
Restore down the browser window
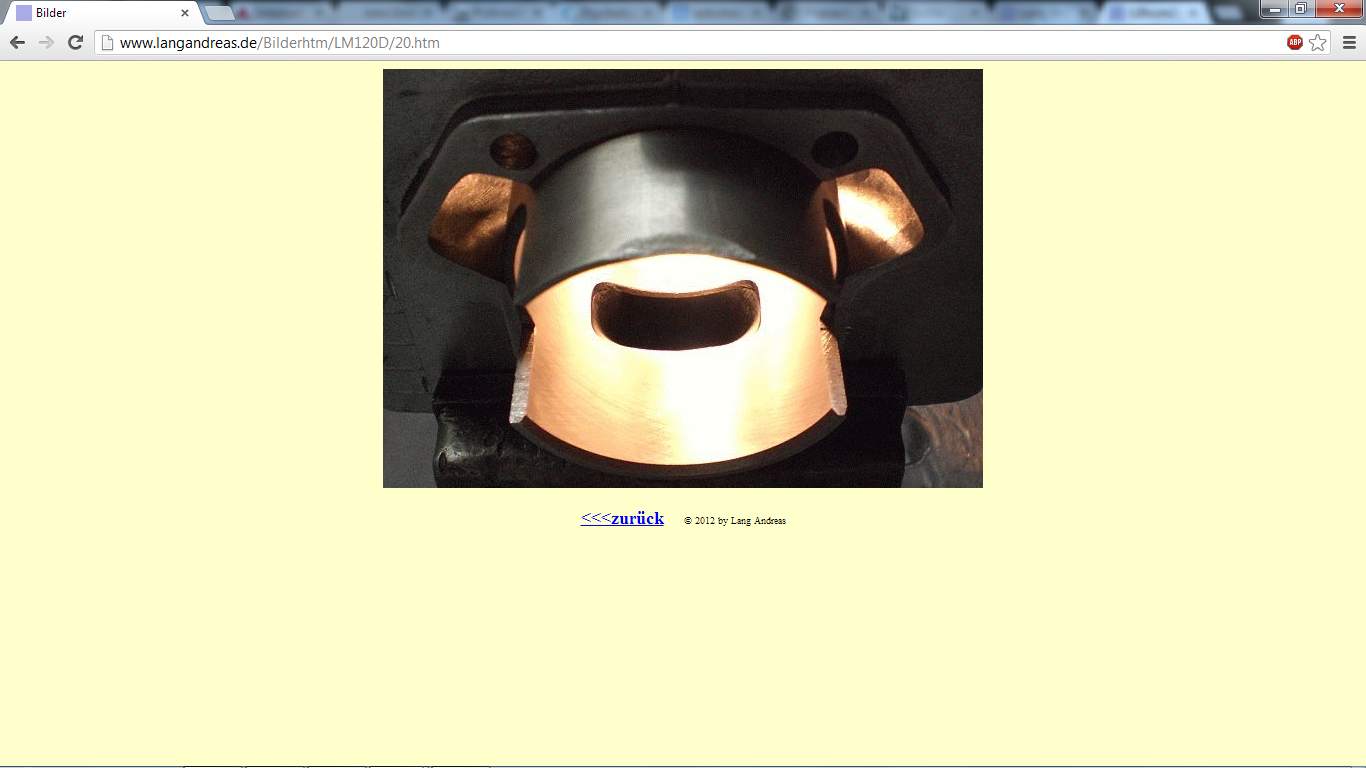(1300, 9)
